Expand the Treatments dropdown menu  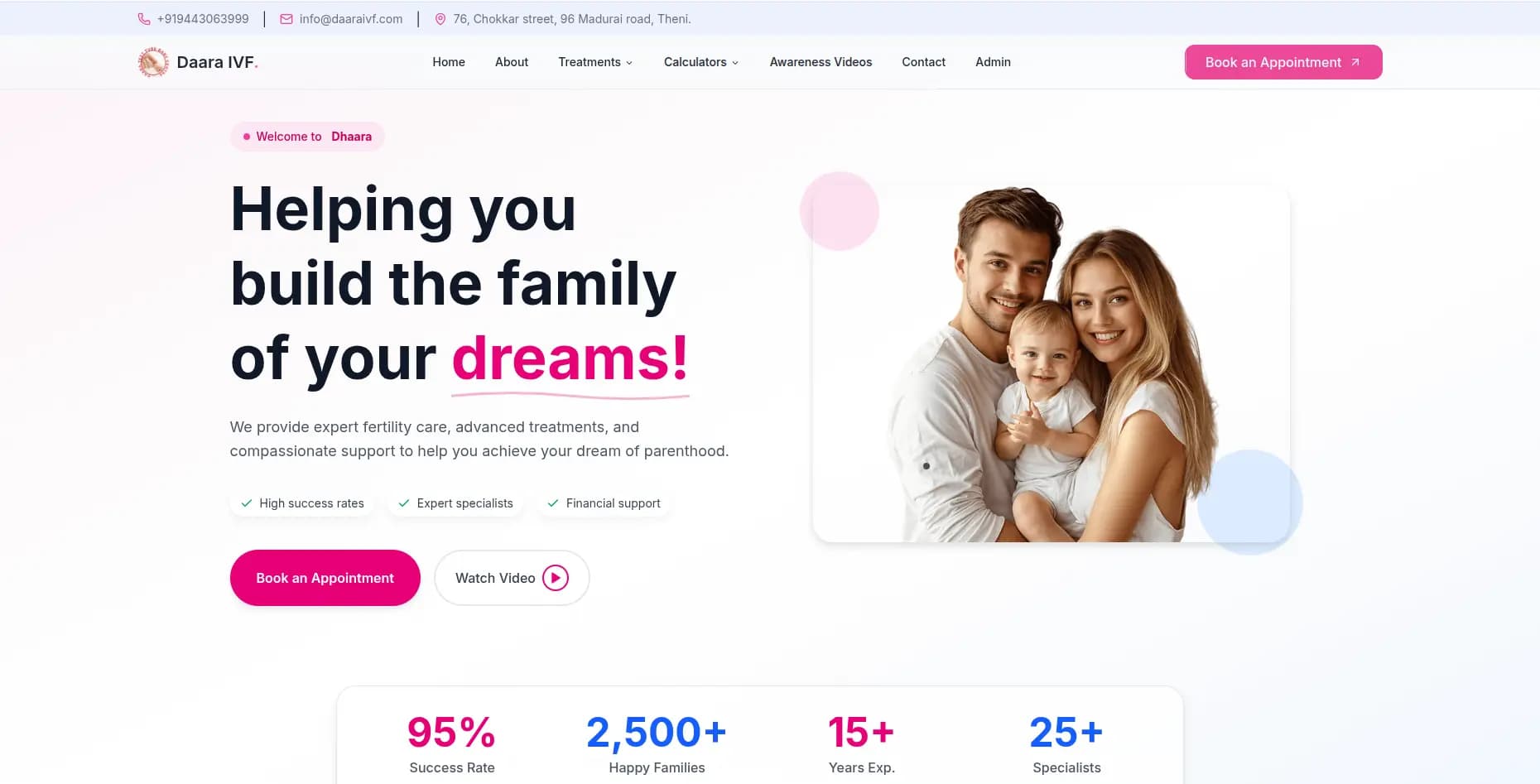[595, 62]
